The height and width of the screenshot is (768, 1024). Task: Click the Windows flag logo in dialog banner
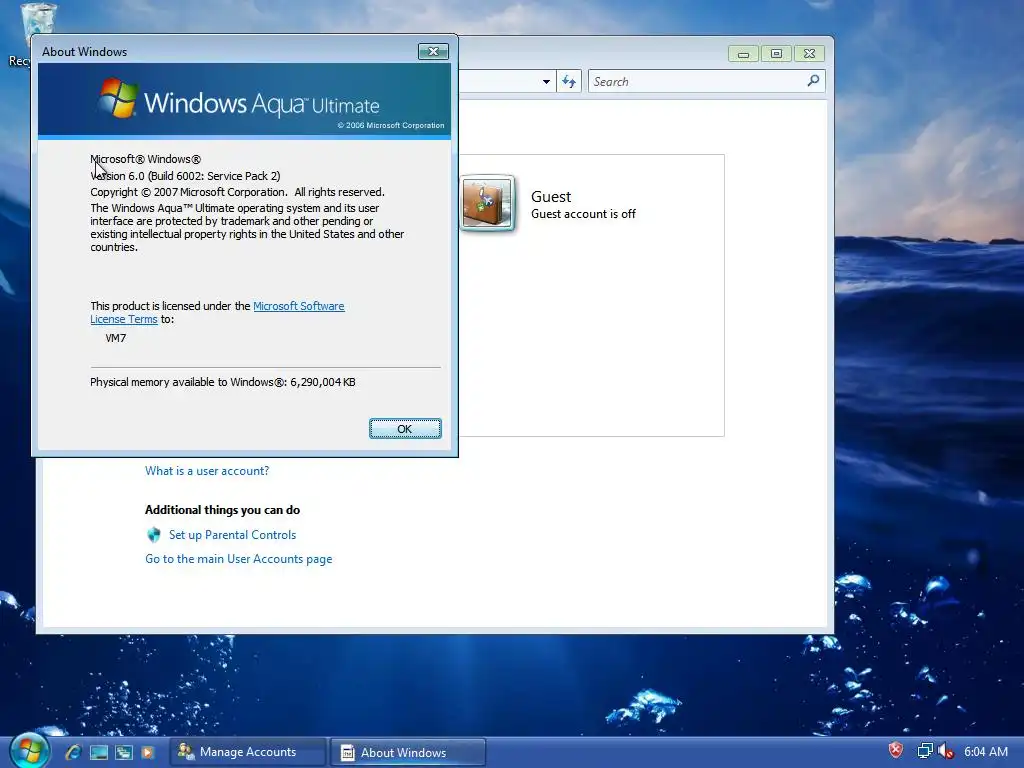pos(118,99)
